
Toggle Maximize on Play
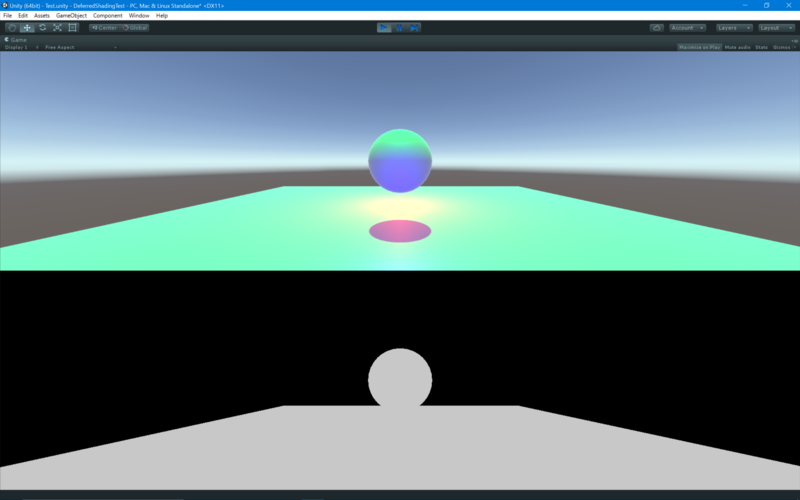(x=699, y=47)
